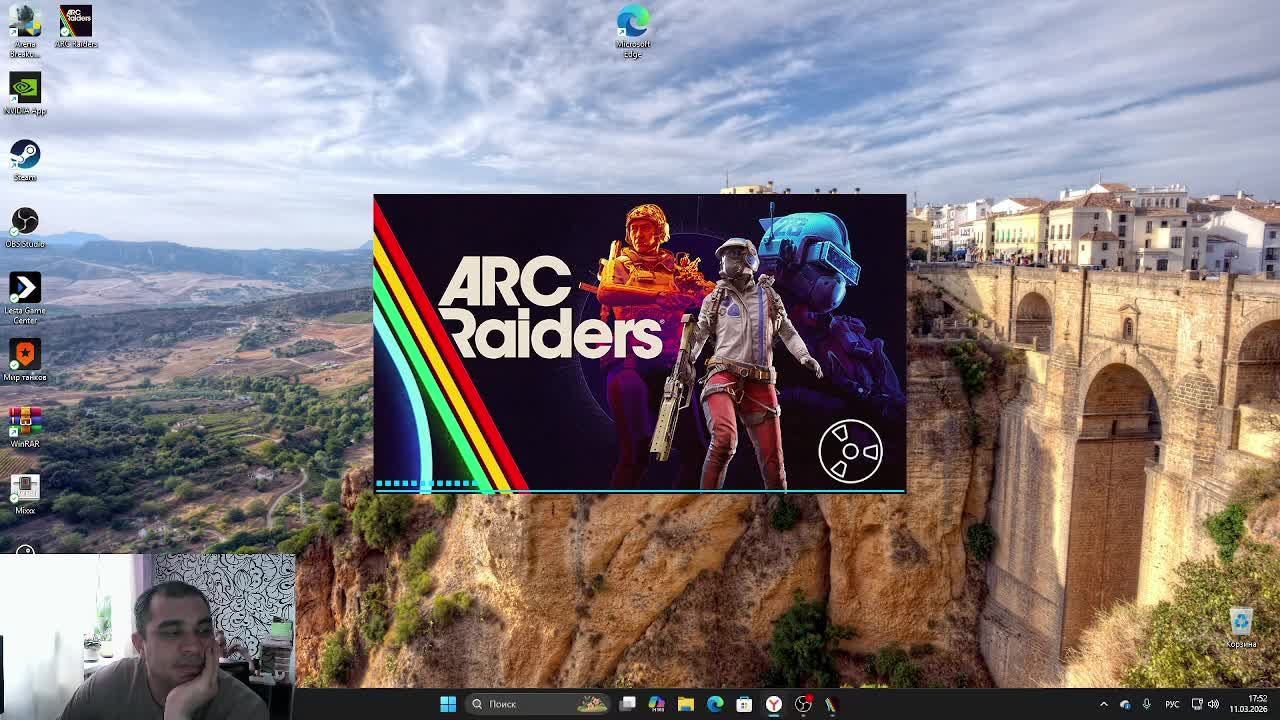Open the Arena Breakout desktop shortcut
Image resolution: width=1280 pixels, height=720 pixels.
click(x=25, y=31)
